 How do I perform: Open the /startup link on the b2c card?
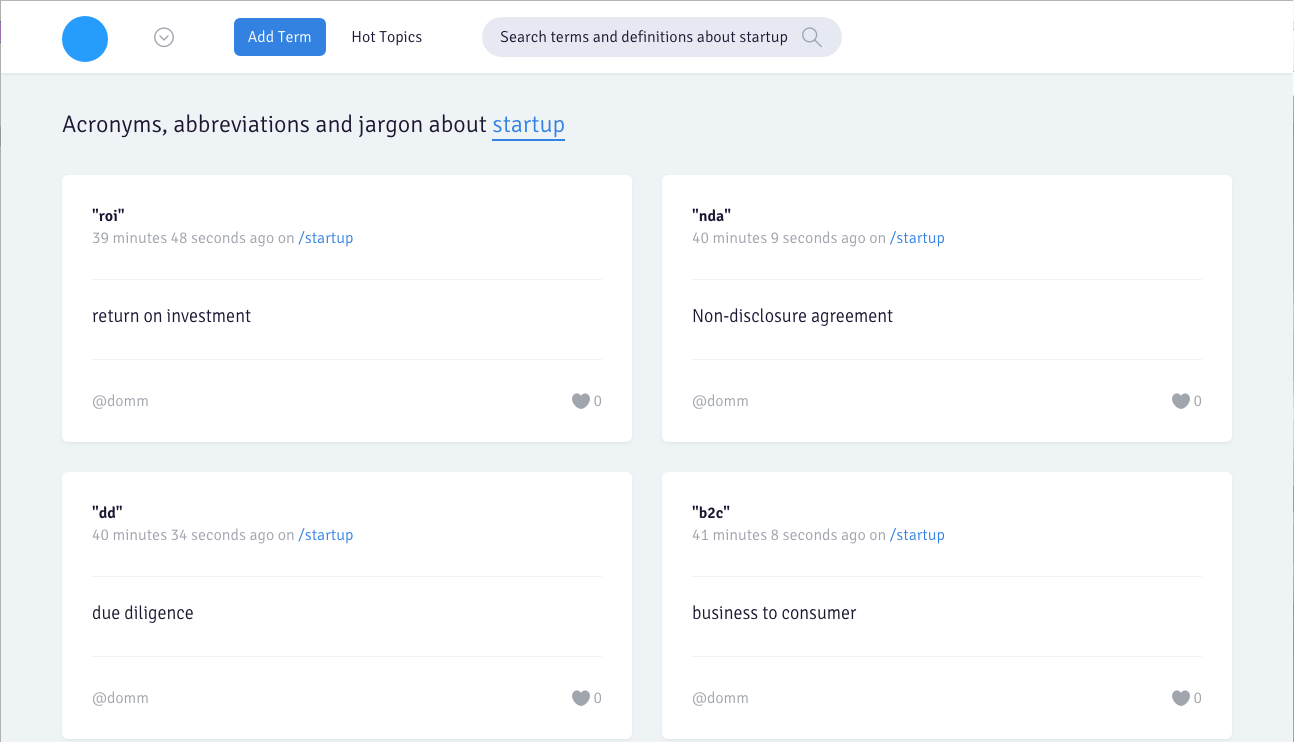pos(917,535)
